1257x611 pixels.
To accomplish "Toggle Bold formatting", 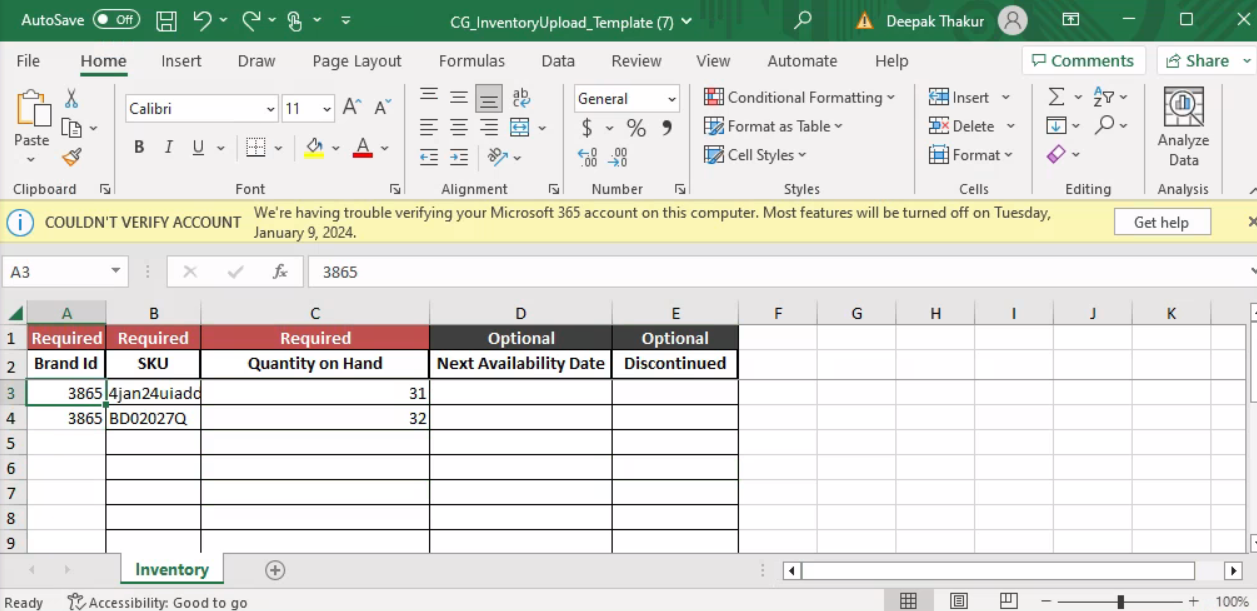I will click(139, 148).
